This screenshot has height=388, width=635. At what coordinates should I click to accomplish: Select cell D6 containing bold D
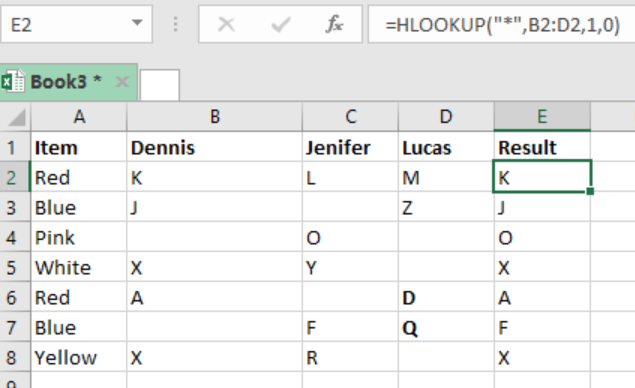446,297
